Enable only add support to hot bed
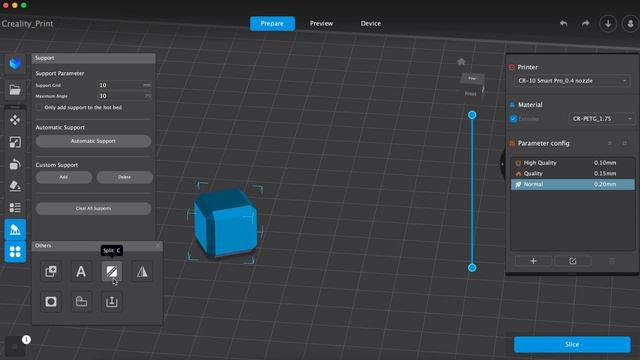 (39, 107)
